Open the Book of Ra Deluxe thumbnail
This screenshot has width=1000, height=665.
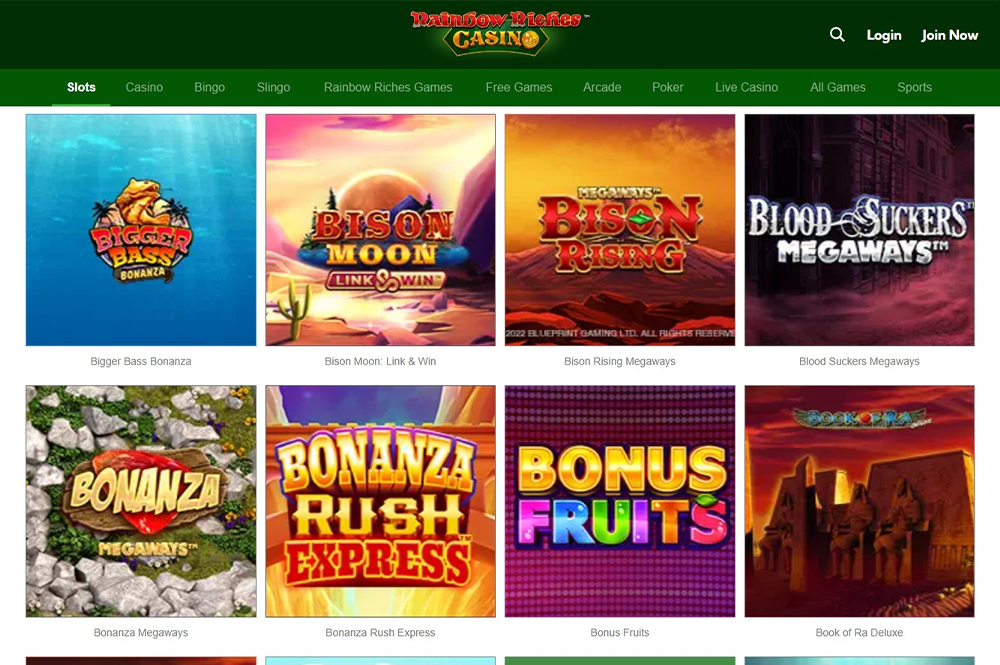860,501
